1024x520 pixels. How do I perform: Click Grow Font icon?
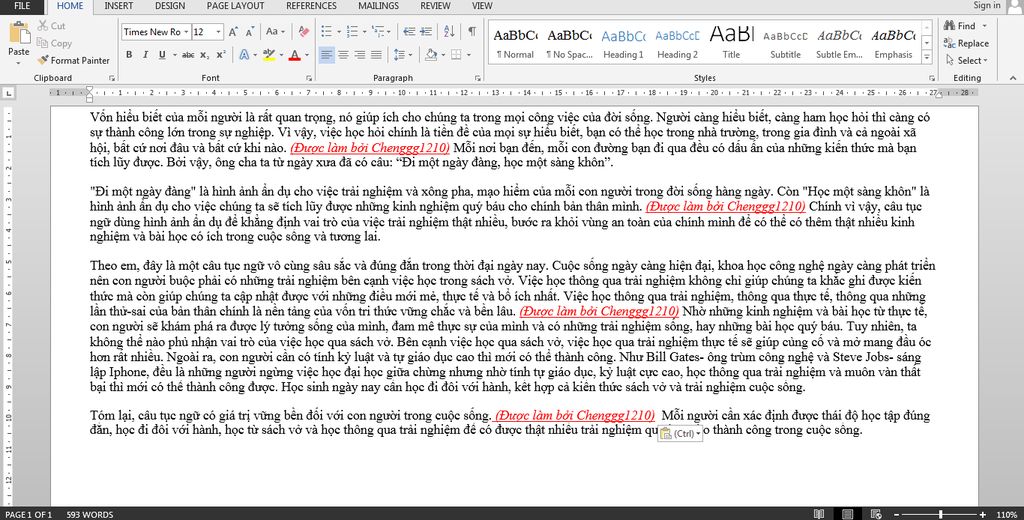[x=234, y=31]
